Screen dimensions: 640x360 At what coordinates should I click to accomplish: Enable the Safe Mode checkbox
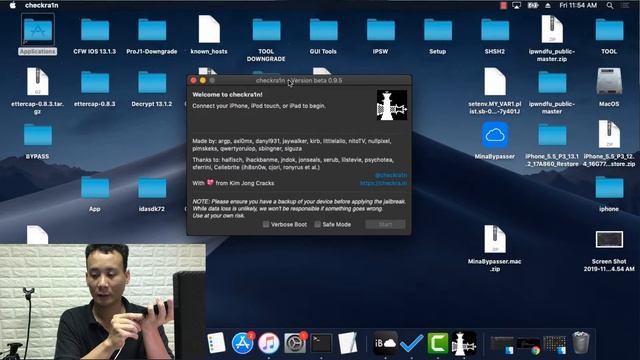(x=317, y=224)
